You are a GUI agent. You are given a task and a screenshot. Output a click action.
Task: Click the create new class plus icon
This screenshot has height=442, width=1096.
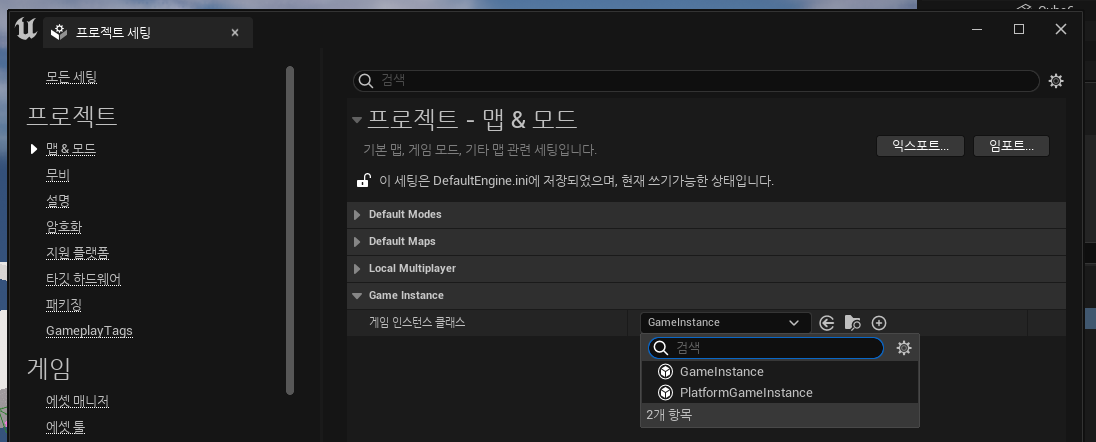click(x=879, y=322)
